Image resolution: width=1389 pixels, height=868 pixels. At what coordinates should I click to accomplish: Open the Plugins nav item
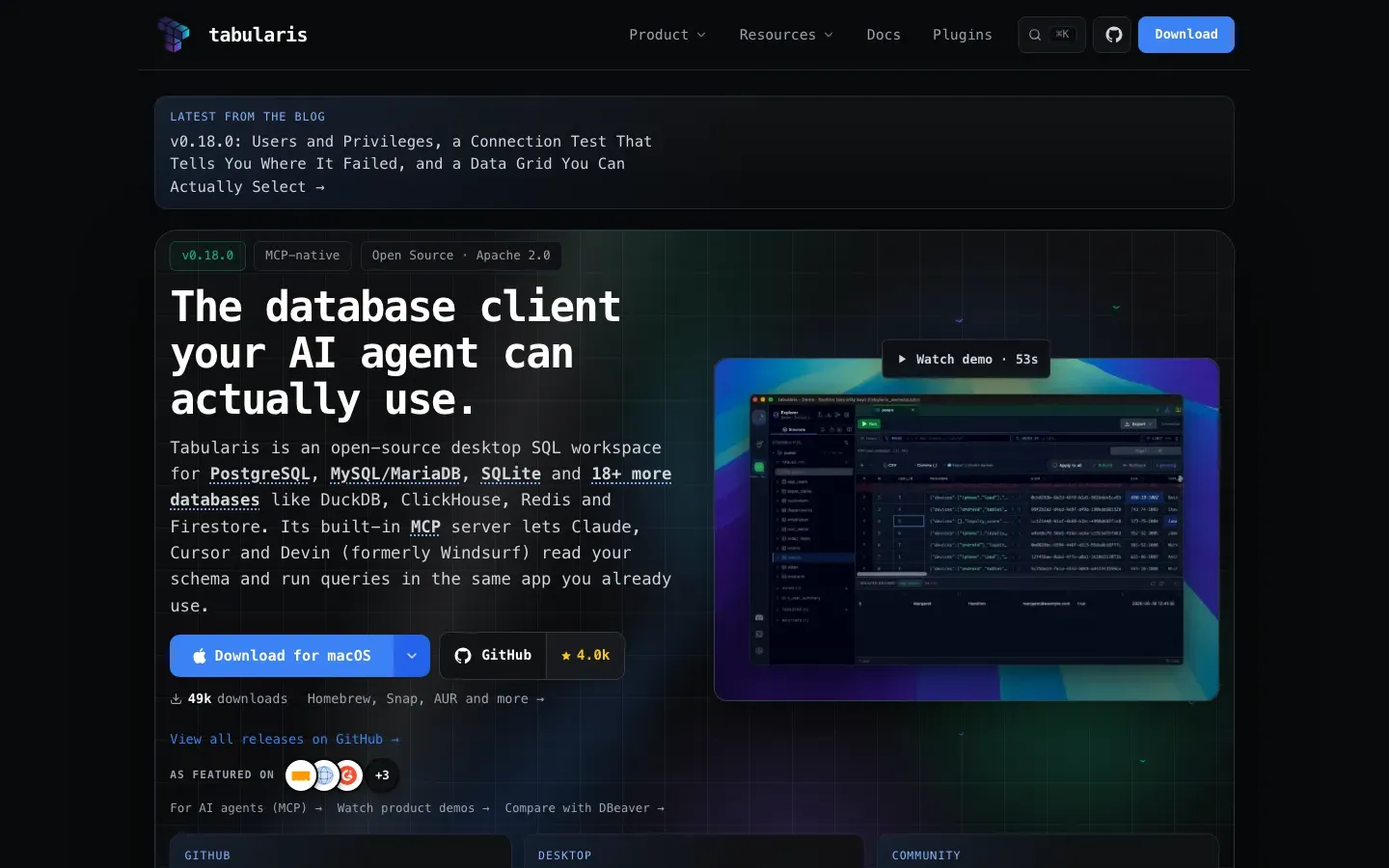point(962,35)
